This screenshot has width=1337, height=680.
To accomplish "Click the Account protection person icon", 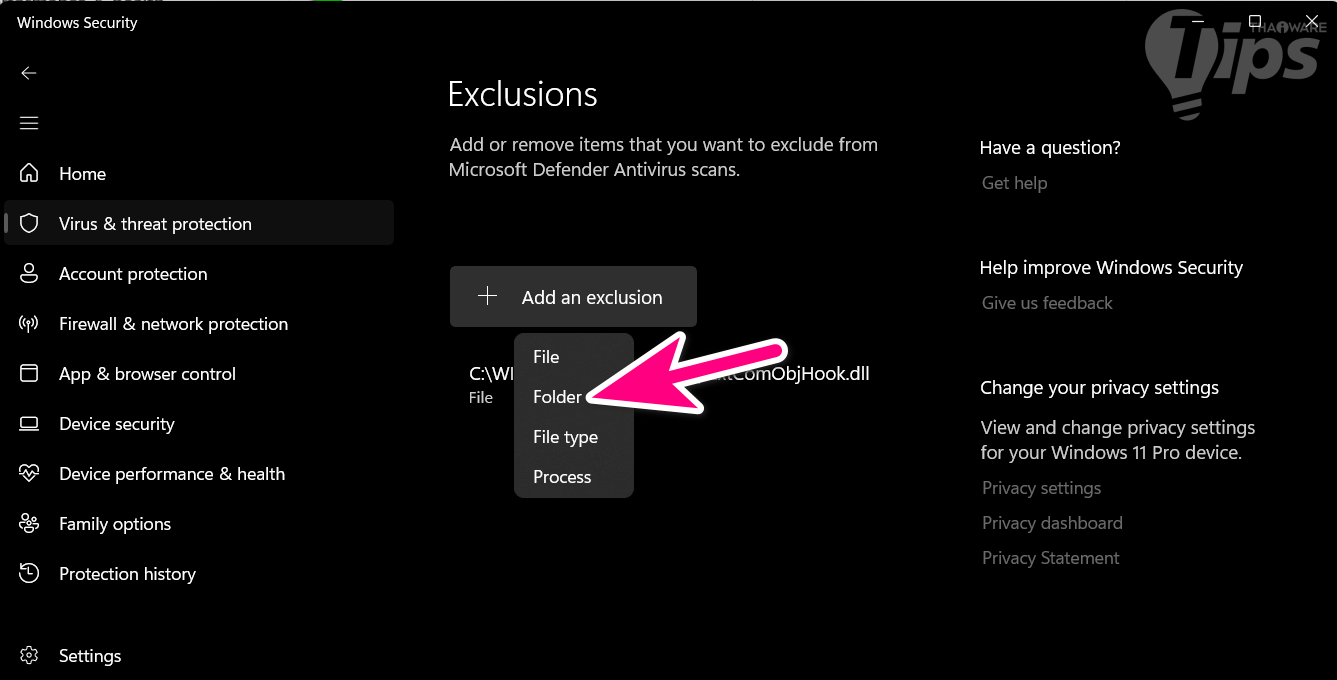I will [29, 273].
